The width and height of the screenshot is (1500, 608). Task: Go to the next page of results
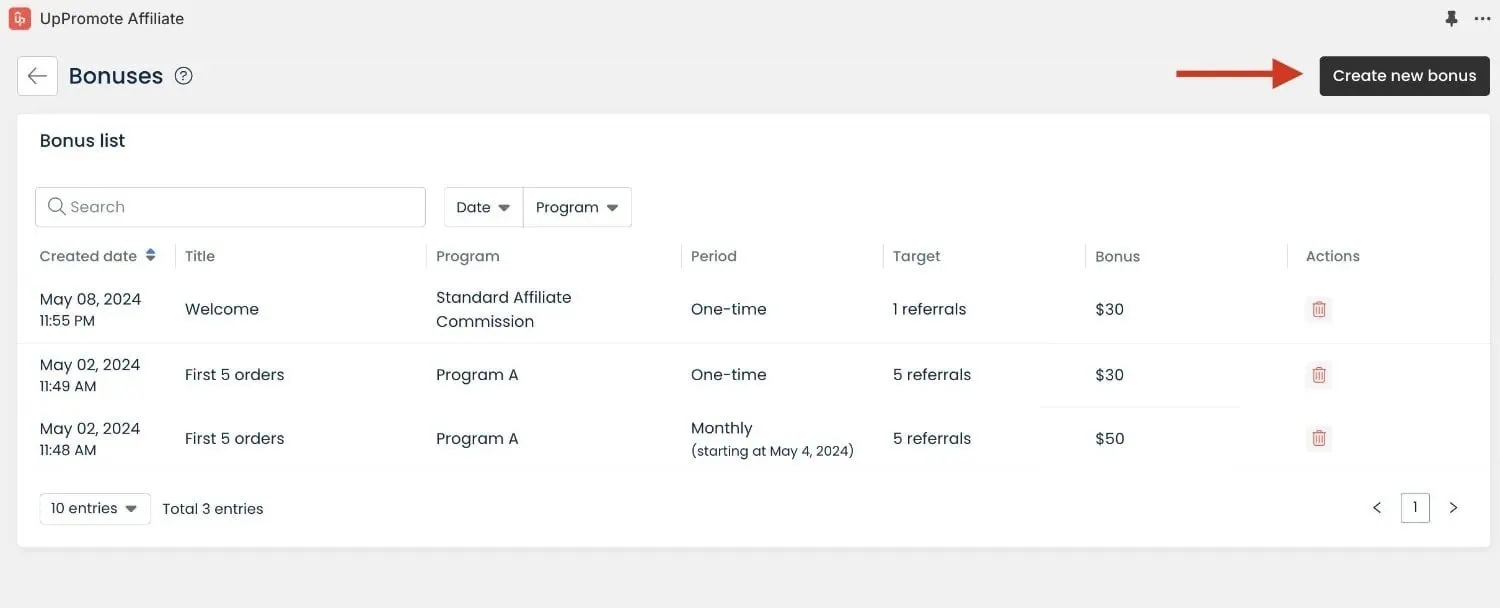1453,508
